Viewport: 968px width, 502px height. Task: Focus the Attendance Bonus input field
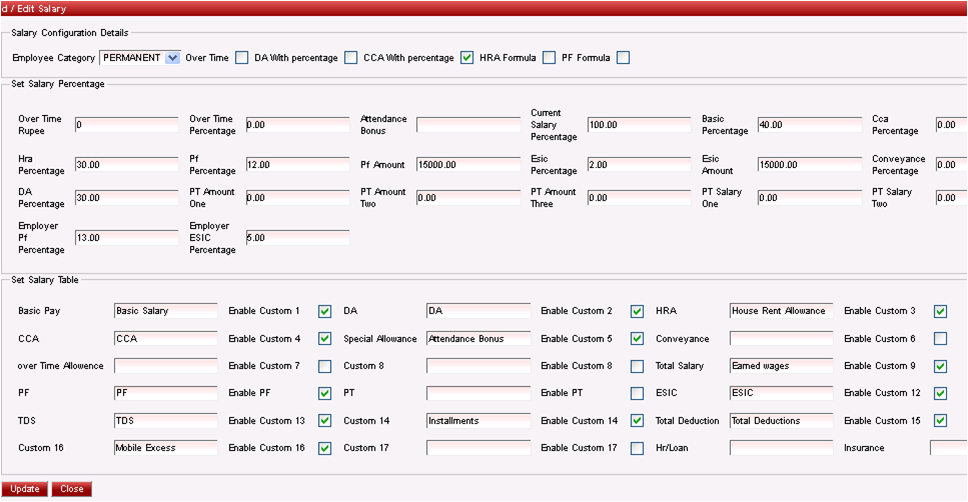(468, 125)
